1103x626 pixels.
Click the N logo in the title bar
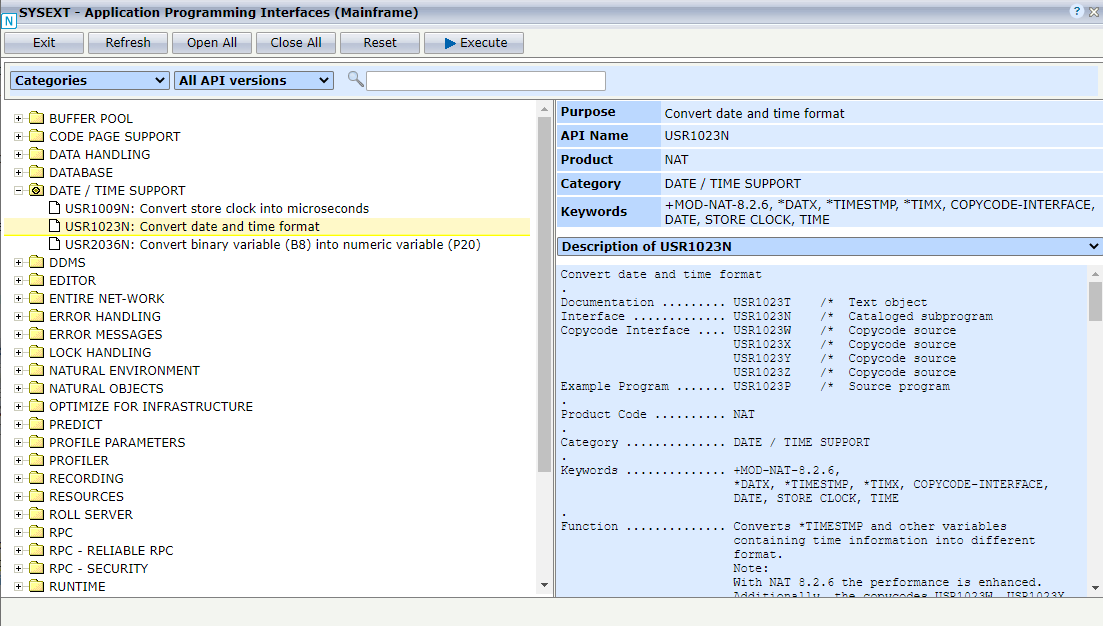pyautogui.click(x=11, y=22)
